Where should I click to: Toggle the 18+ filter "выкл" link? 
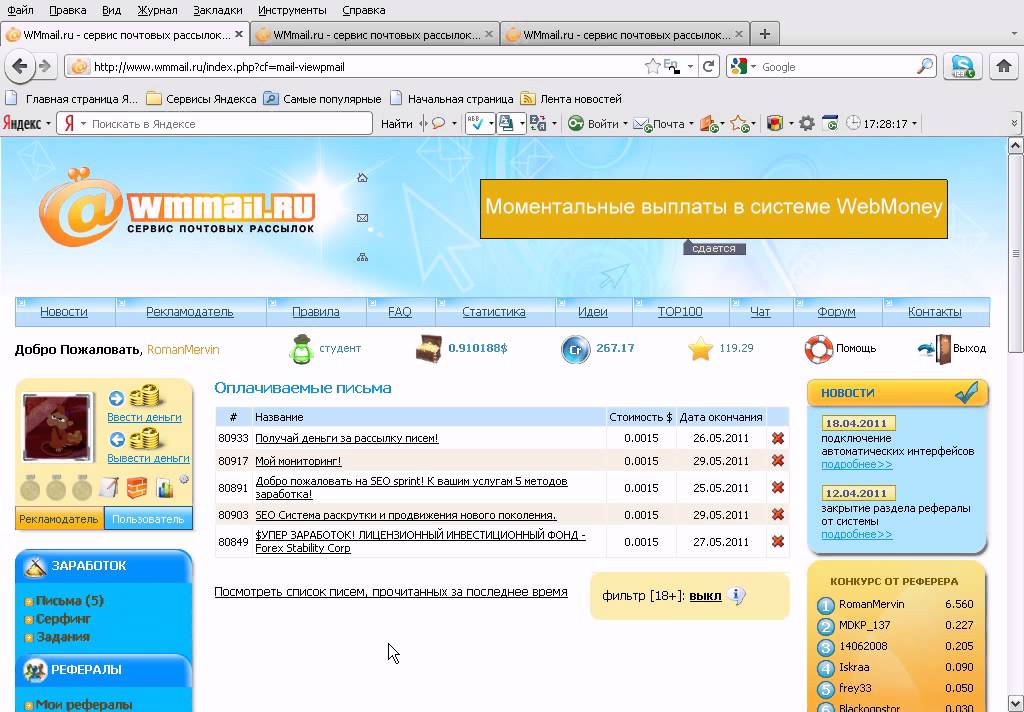coord(705,596)
